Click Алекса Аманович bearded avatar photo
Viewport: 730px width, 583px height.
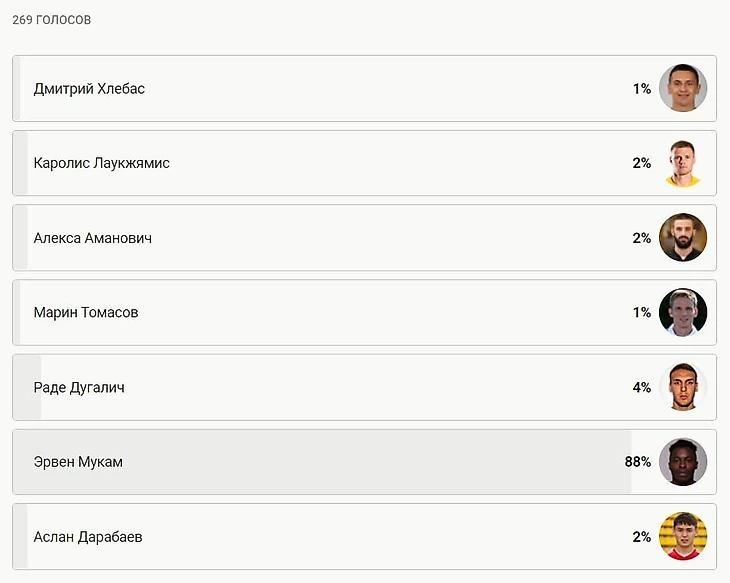click(x=683, y=238)
